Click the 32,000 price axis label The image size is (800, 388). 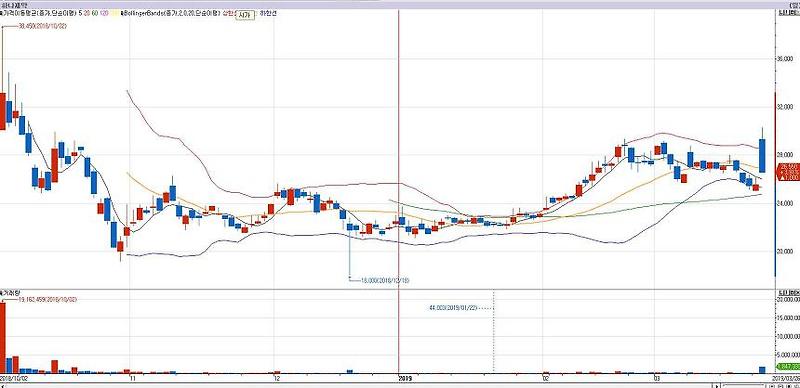786,107
